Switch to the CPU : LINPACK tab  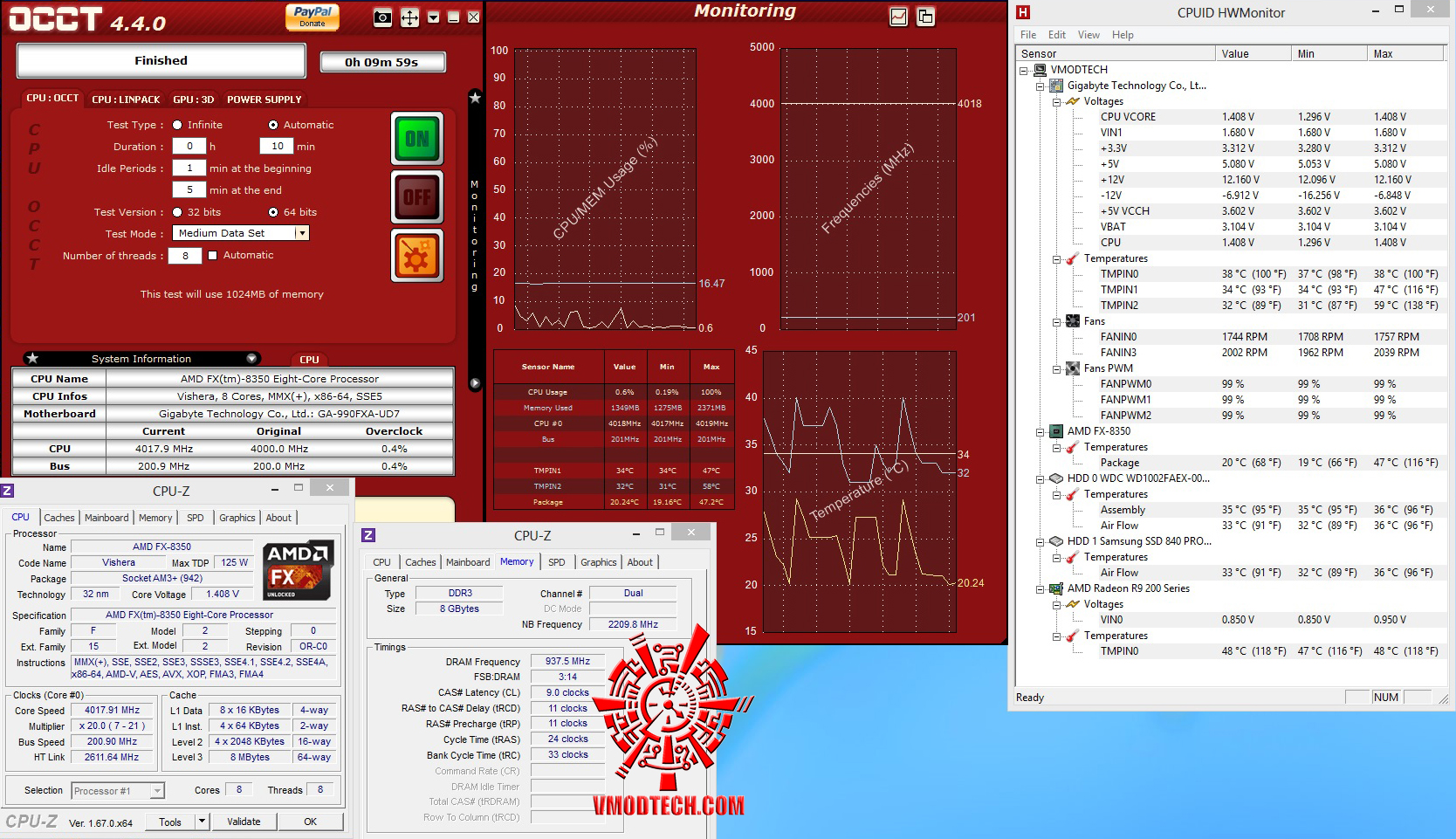coord(127,100)
